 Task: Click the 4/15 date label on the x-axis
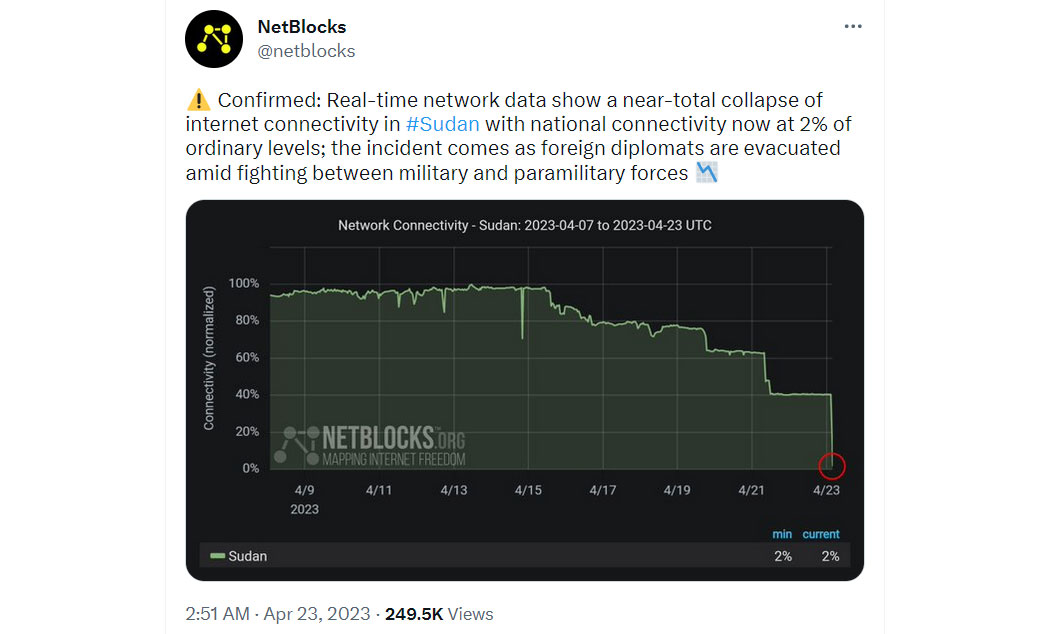(x=528, y=490)
